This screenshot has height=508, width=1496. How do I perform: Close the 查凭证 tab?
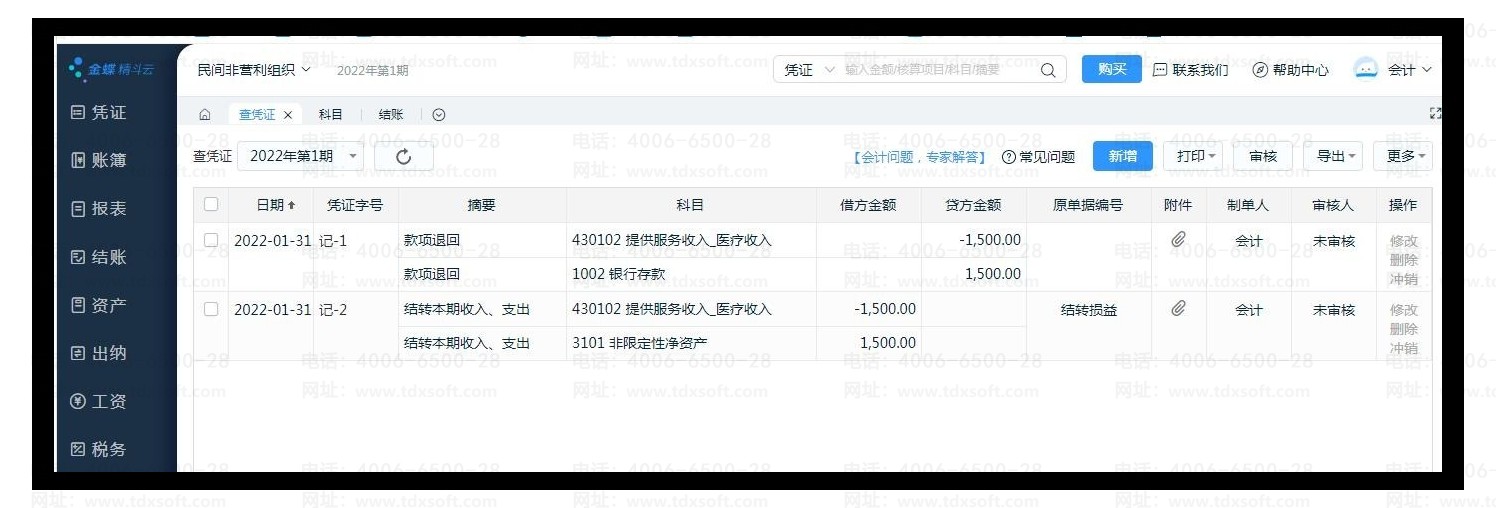(288, 115)
